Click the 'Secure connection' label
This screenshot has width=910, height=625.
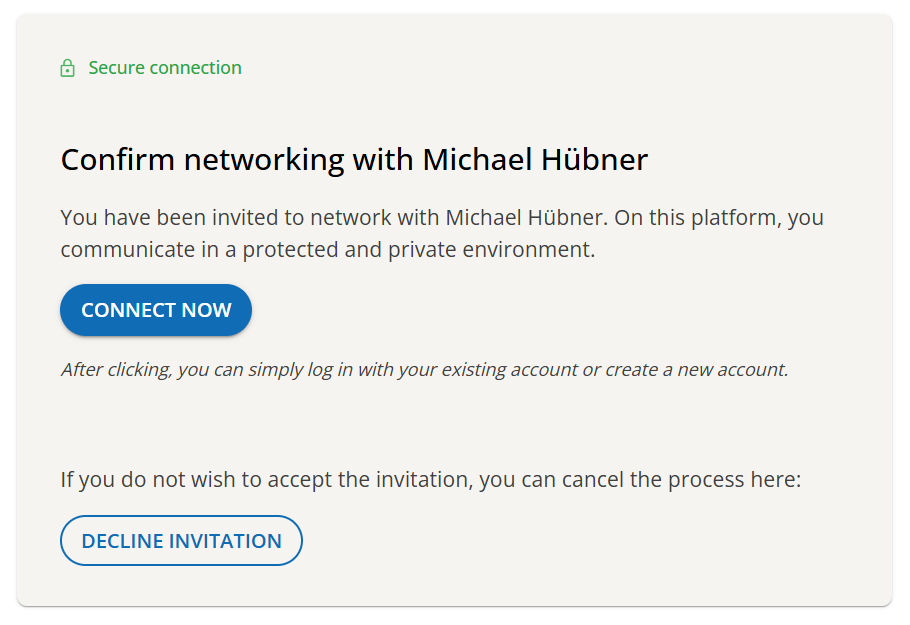click(x=165, y=68)
